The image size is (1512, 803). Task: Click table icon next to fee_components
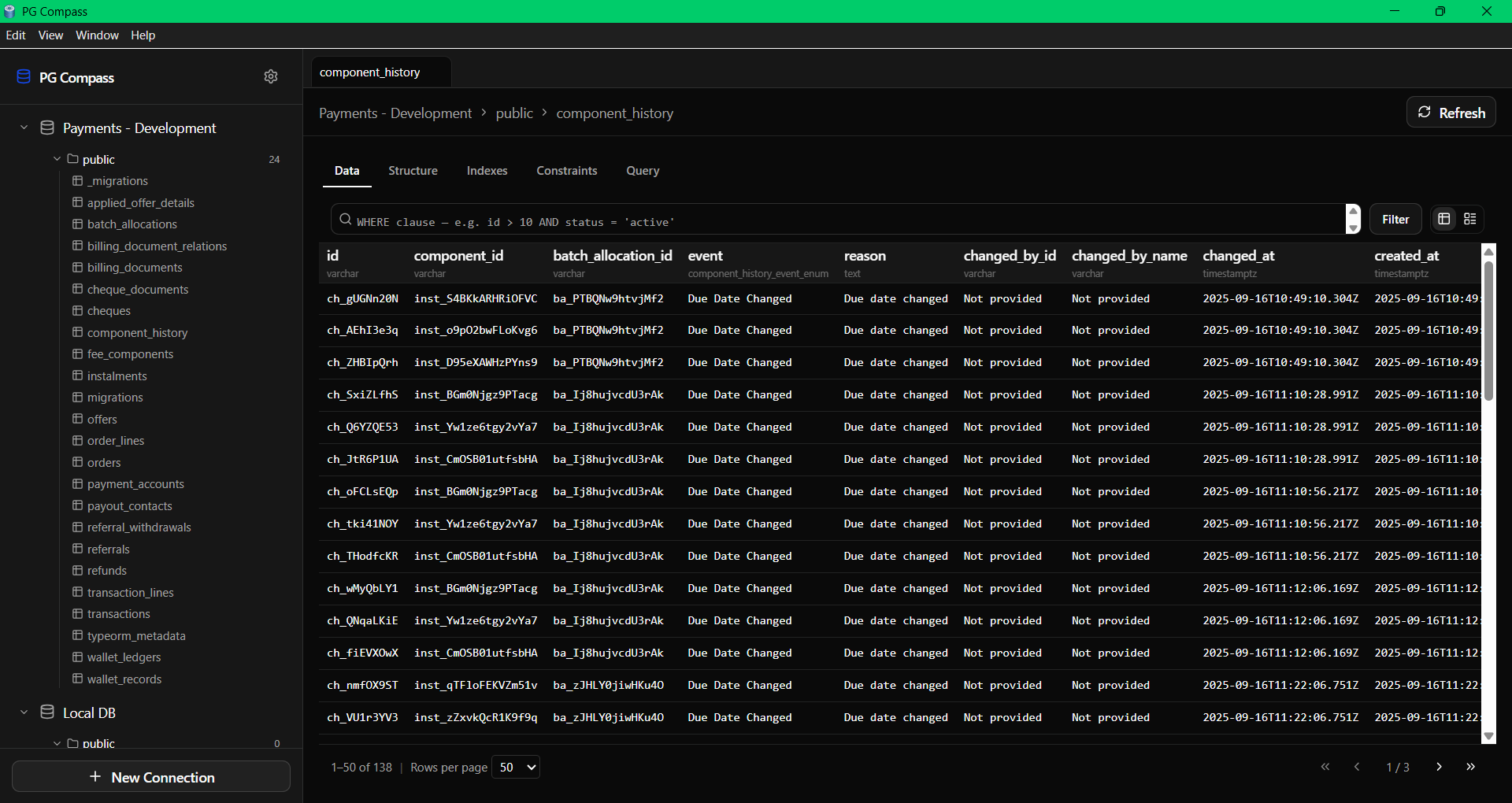point(77,353)
